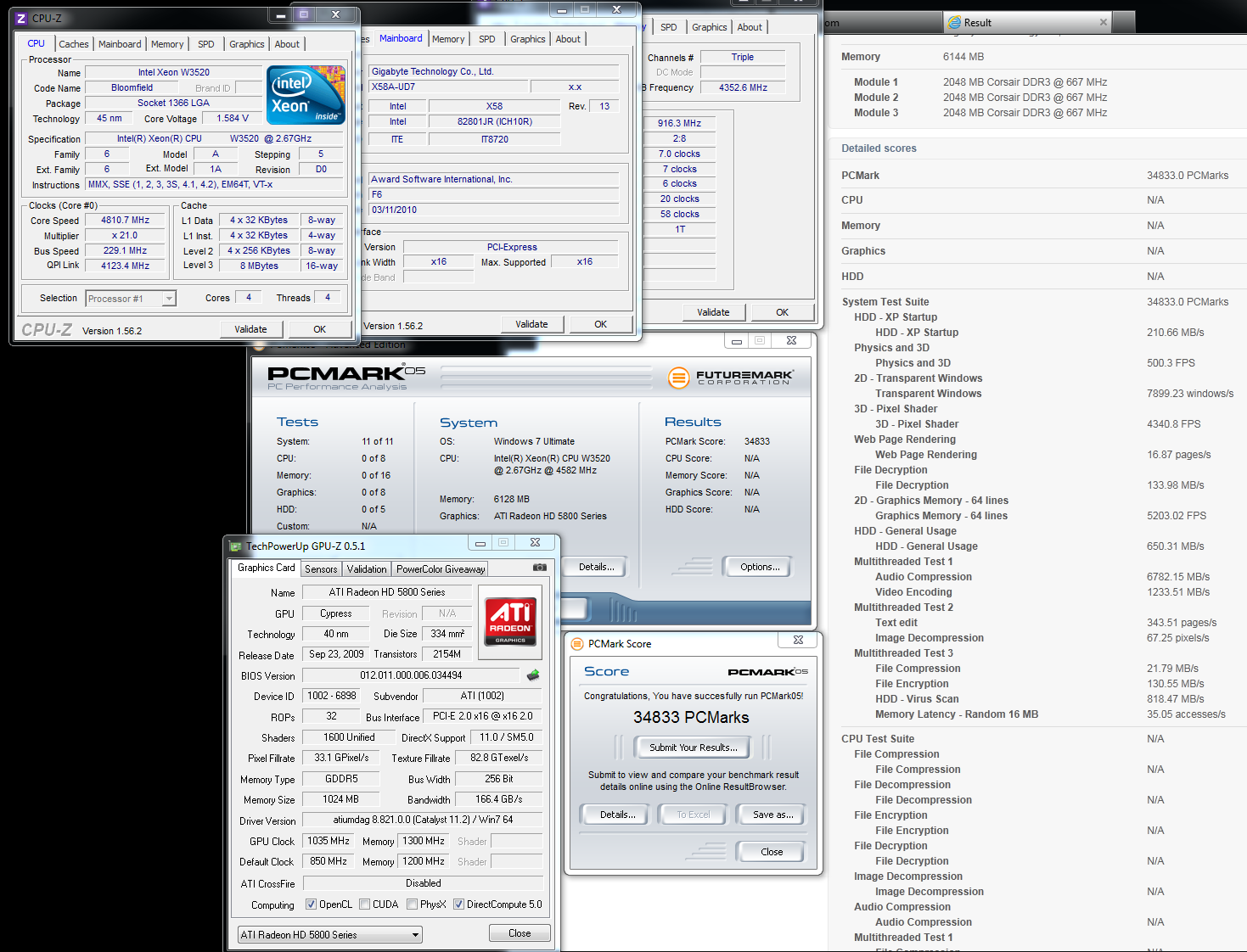The width and height of the screenshot is (1247, 952).
Task: Click CPU Test Suite heading in results
Action: [x=878, y=739]
